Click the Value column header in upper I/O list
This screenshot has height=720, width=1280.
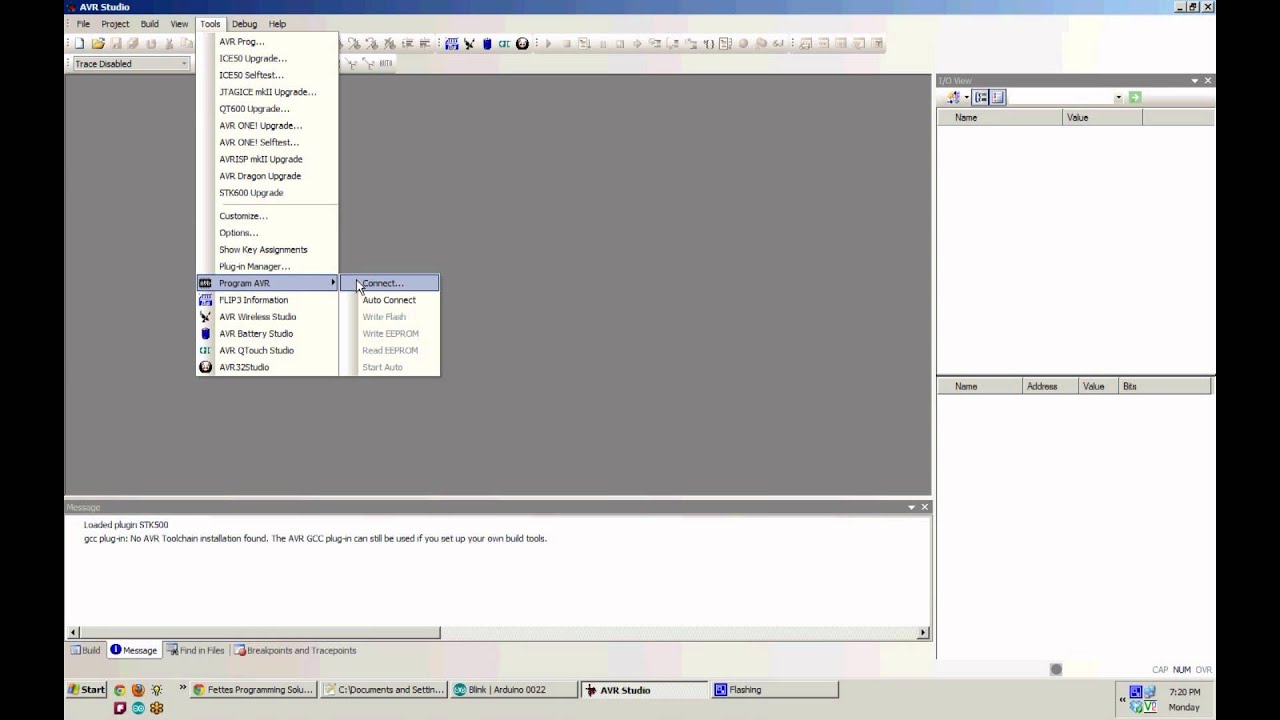click(1102, 118)
